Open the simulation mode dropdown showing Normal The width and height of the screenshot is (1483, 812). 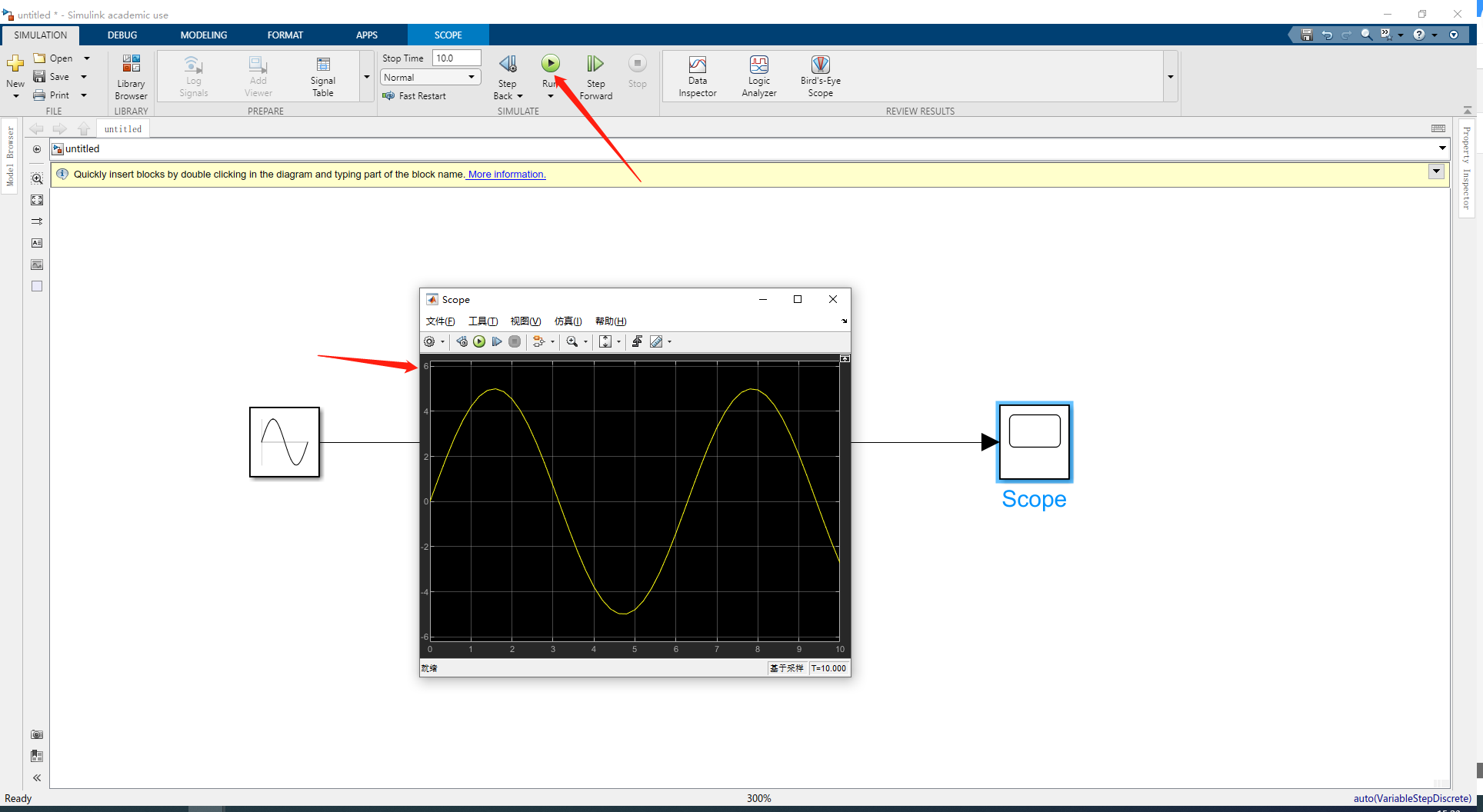(429, 77)
